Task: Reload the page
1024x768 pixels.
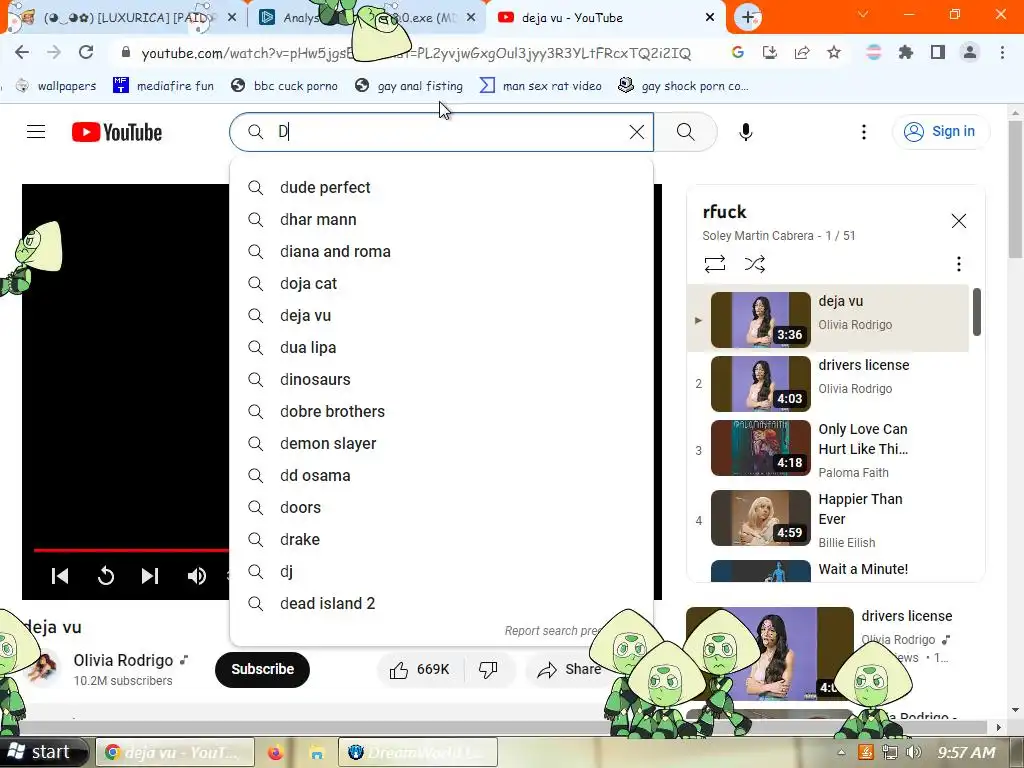Action: tap(86, 52)
